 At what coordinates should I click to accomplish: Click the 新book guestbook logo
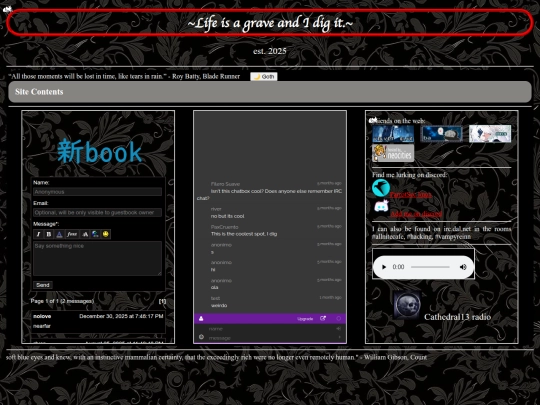[x=100, y=152]
